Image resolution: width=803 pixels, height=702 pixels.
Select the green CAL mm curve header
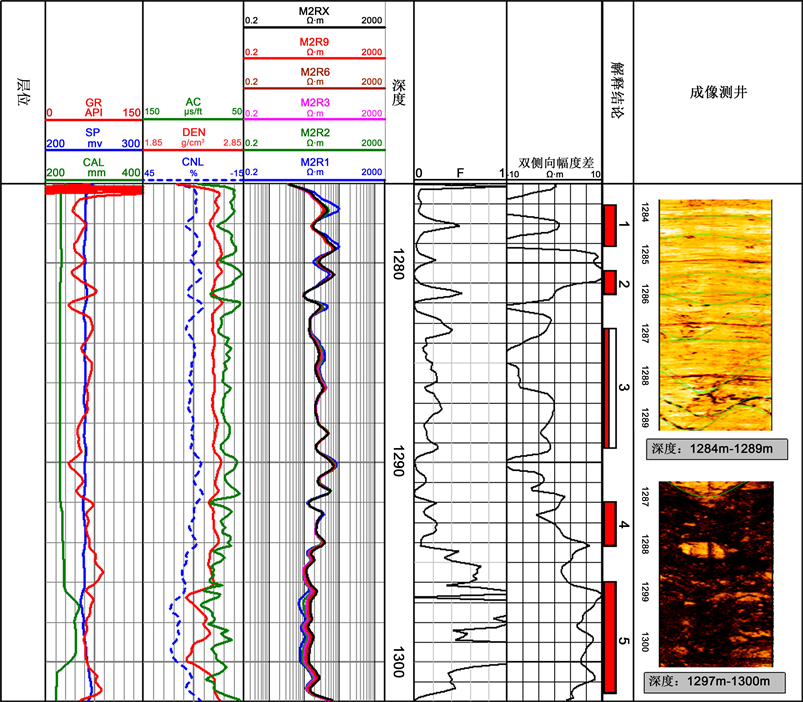[x=95, y=167]
